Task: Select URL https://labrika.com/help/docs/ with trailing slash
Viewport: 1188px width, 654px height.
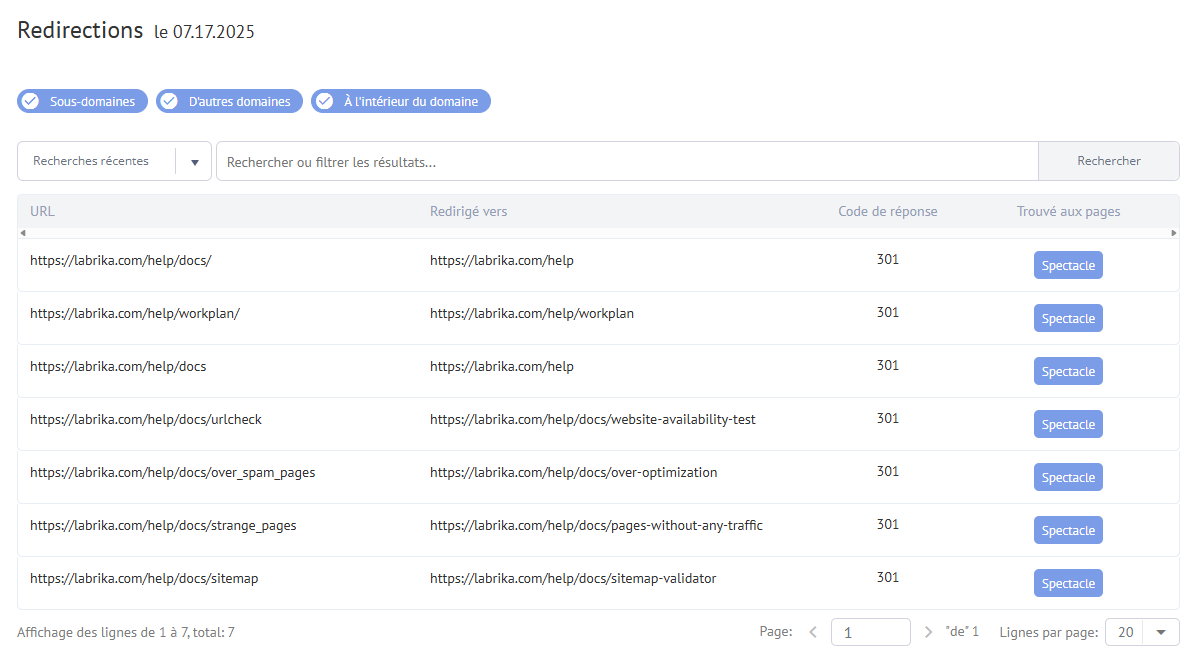Action: (x=120, y=261)
